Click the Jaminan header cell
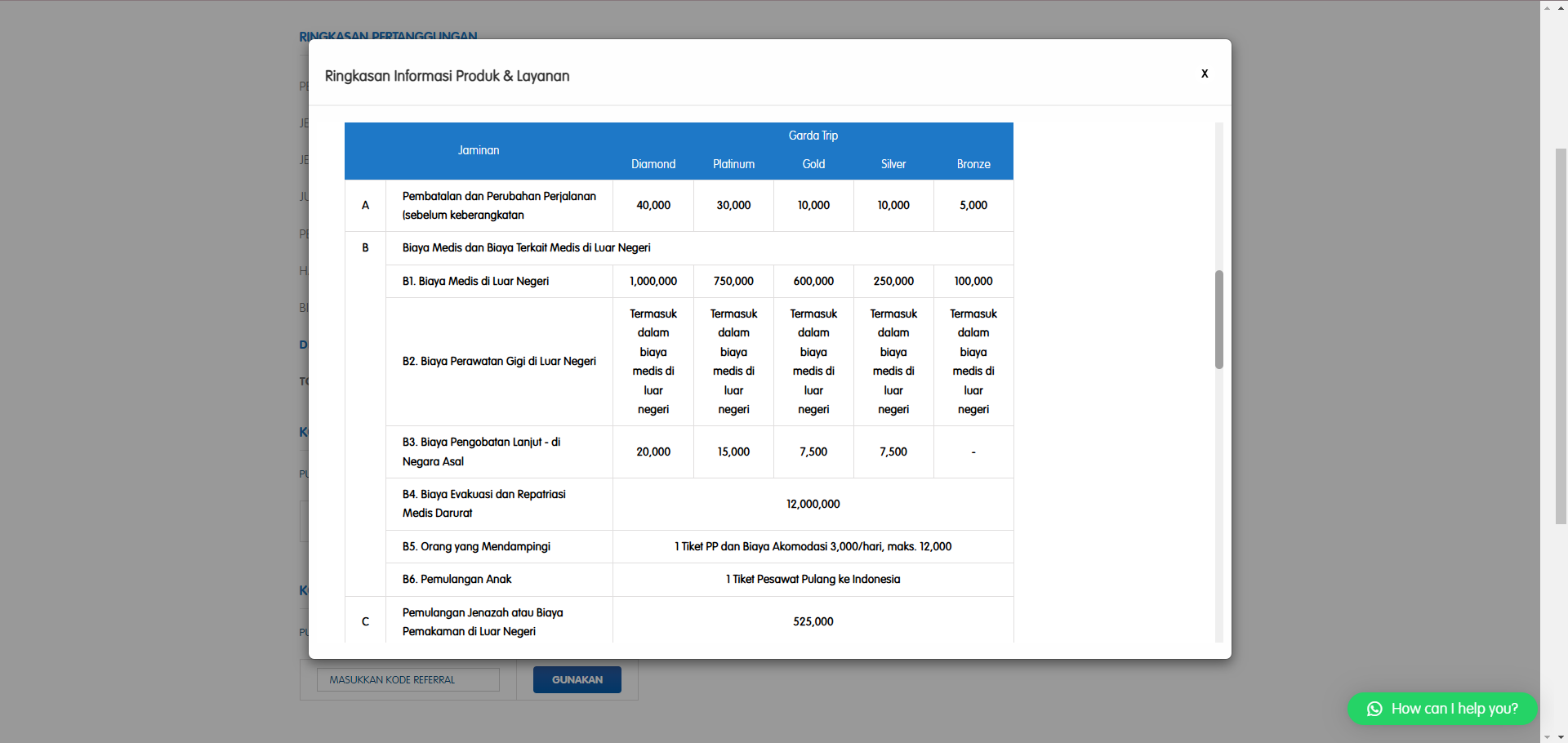This screenshot has width=1568, height=743. tap(479, 150)
